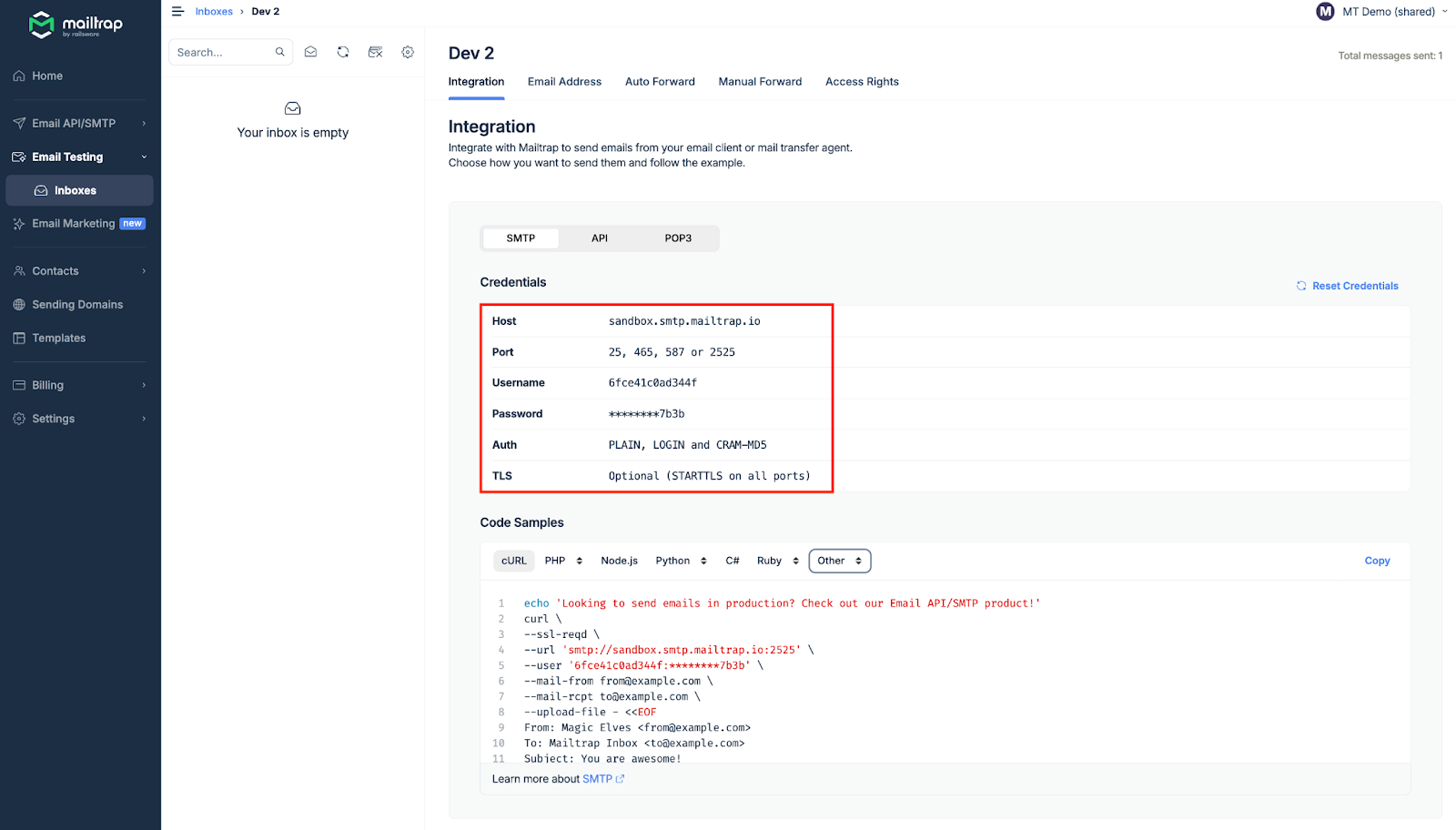Click the Email API/SMTP paper plane icon
The width and height of the screenshot is (1456, 830).
click(x=19, y=123)
